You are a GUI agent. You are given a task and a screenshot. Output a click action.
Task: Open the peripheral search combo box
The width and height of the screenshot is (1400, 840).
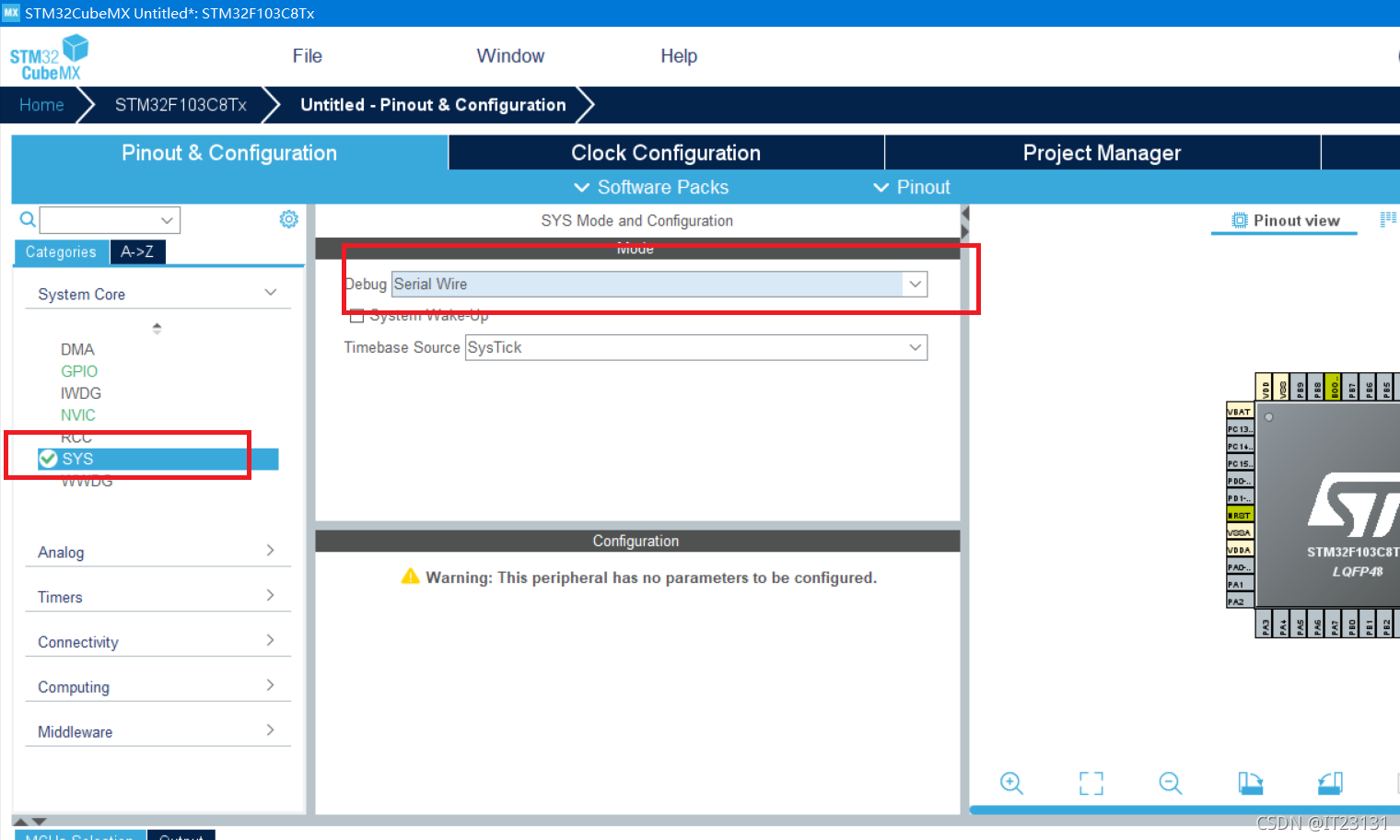pos(110,220)
